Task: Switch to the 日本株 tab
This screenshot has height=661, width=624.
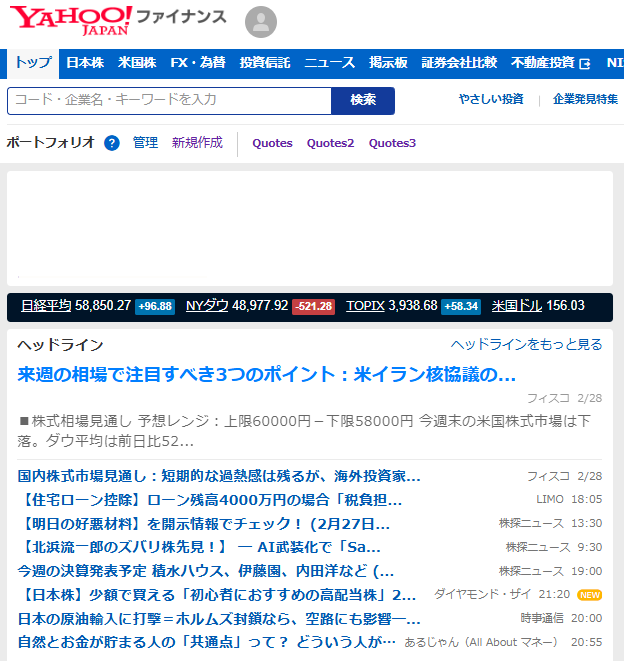Action: (x=85, y=63)
